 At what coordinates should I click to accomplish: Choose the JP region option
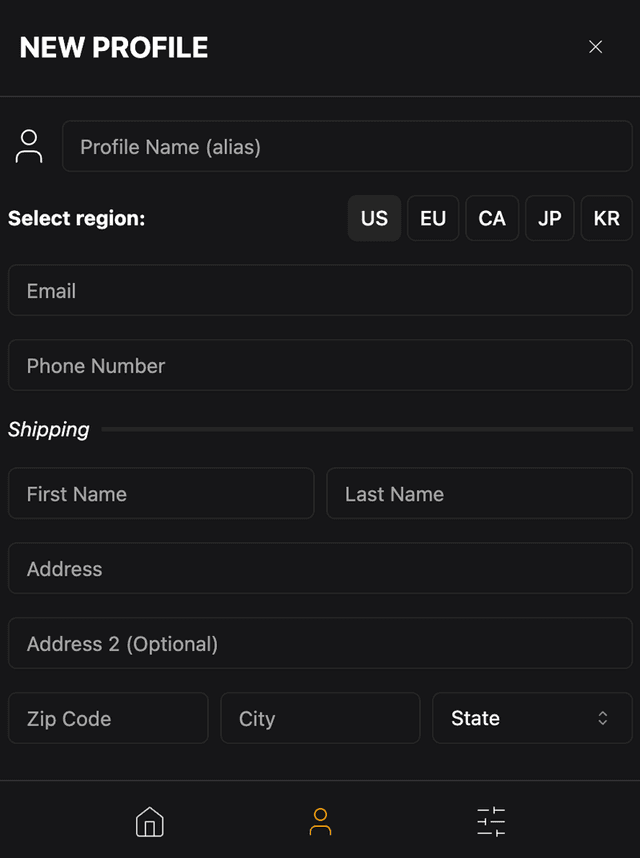(549, 218)
